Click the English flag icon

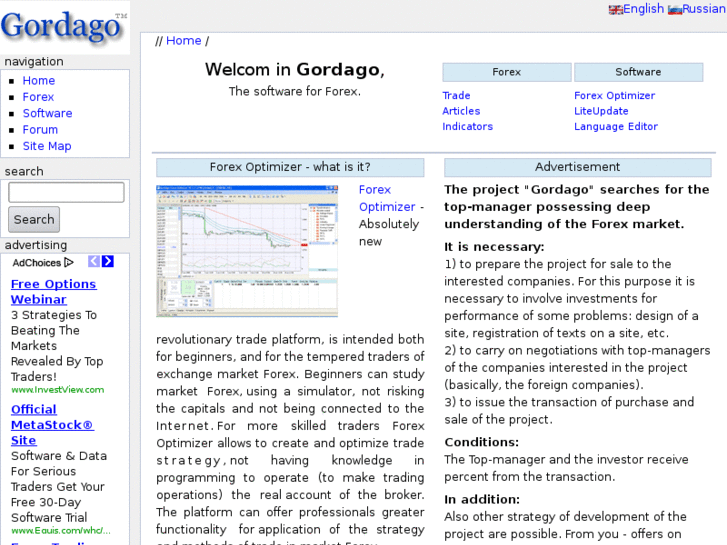[616, 10]
